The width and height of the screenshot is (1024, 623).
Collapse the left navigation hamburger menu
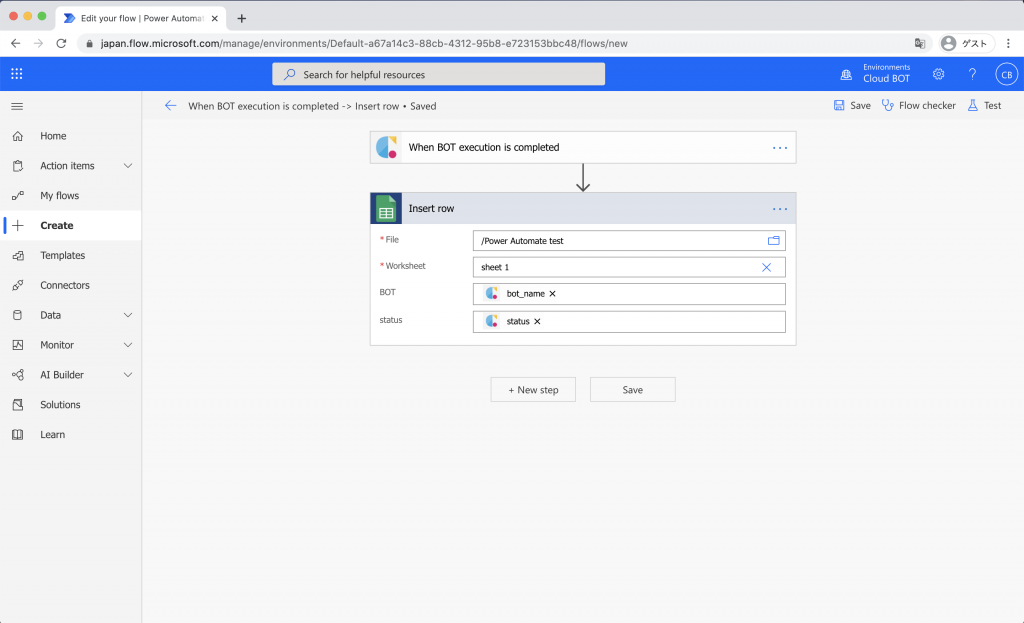tap(17, 106)
